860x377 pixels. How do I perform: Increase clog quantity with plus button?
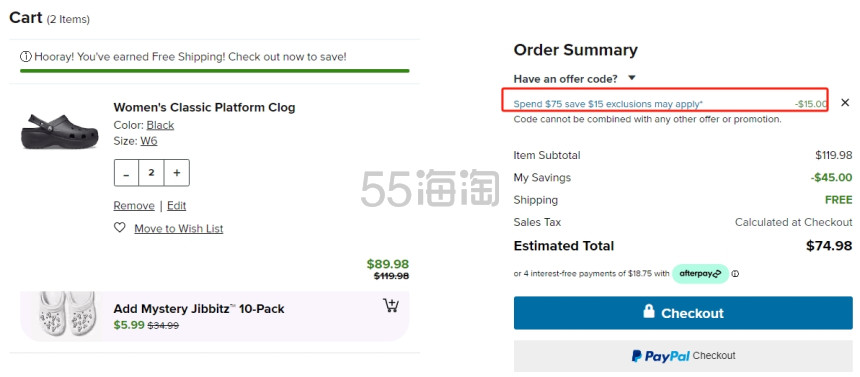pos(177,173)
